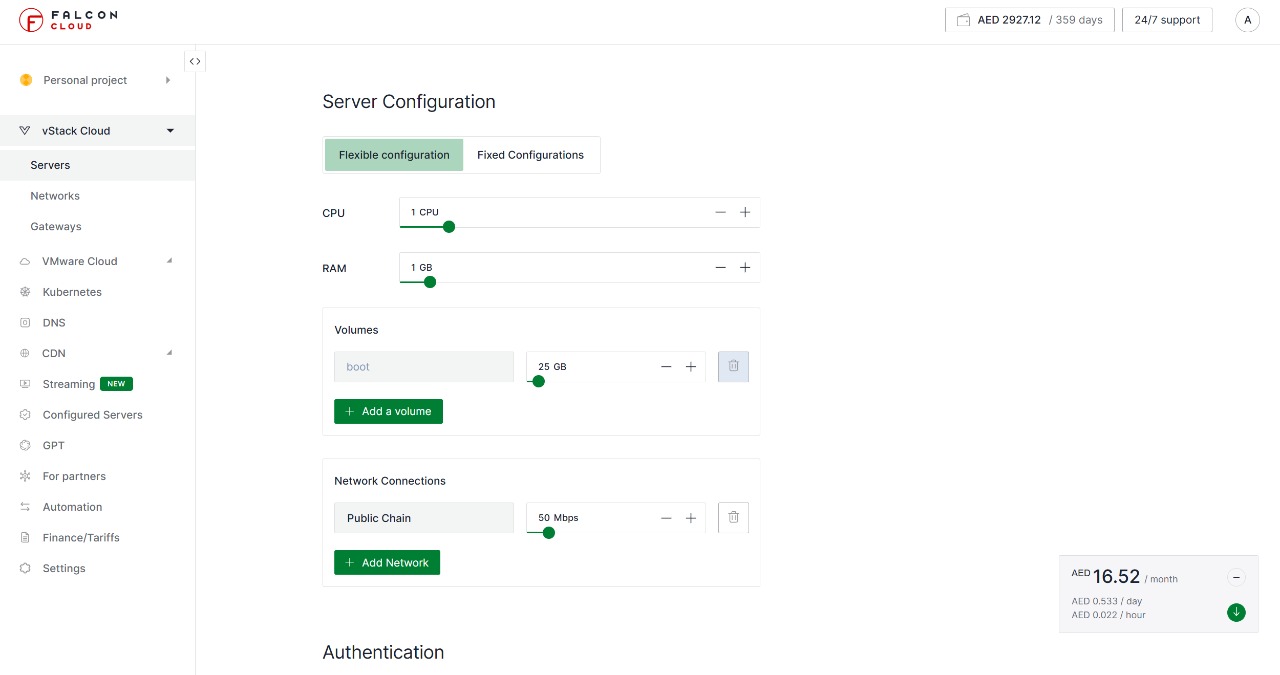This screenshot has width=1280, height=675.
Task: Click the boot volume trash icon
Action: point(733,367)
